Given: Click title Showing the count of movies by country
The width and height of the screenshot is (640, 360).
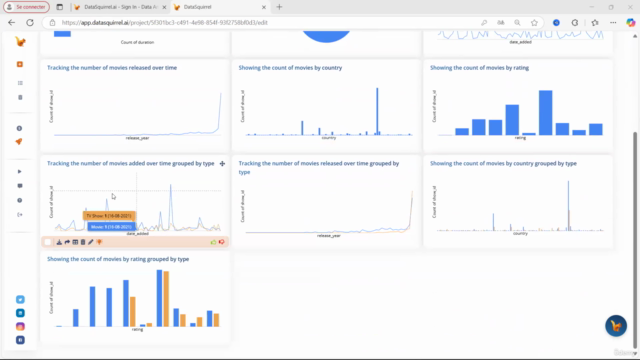Looking at the screenshot, I should [x=290, y=68].
